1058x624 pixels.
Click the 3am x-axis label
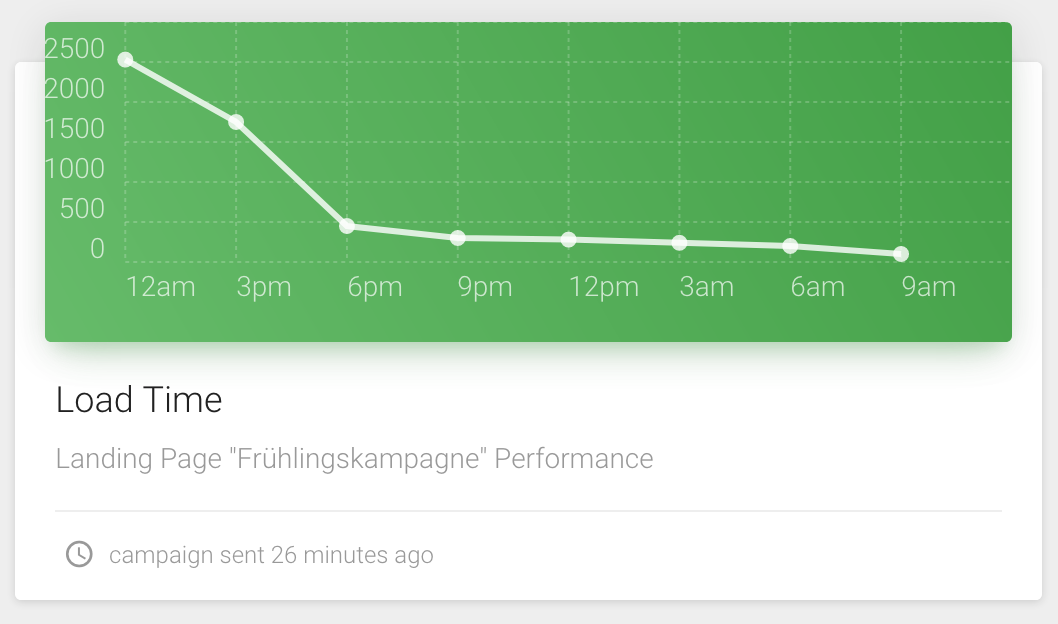pyautogui.click(x=707, y=288)
